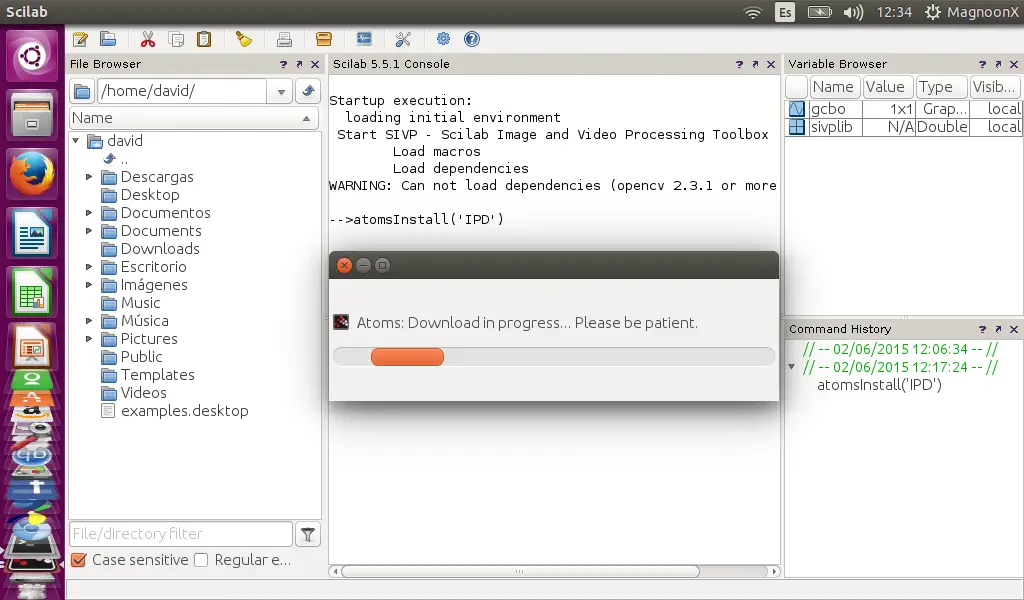Go to parent directory button in File Browser

[308, 91]
